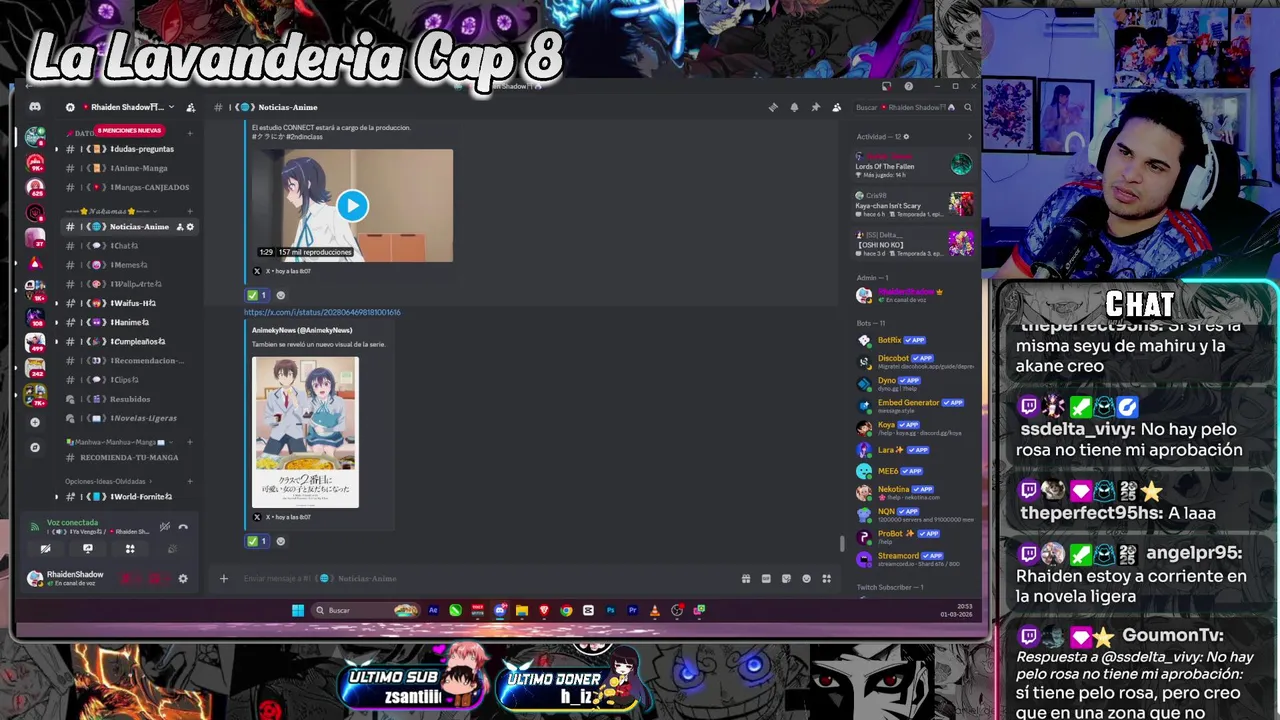Select the Memes channel
Image resolution: width=1280 pixels, height=720 pixels.
click(128, 265)
